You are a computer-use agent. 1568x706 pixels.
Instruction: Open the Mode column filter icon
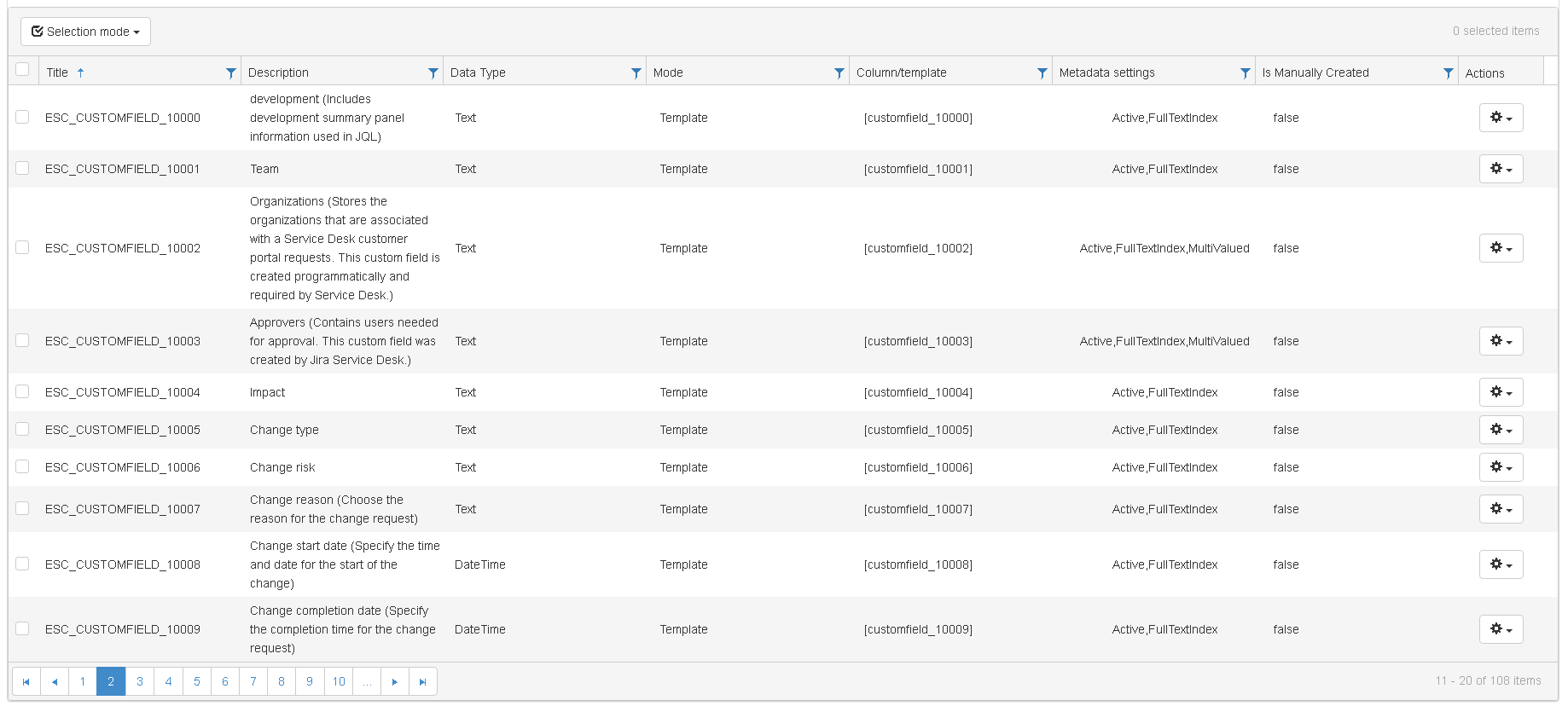point(839,73)
